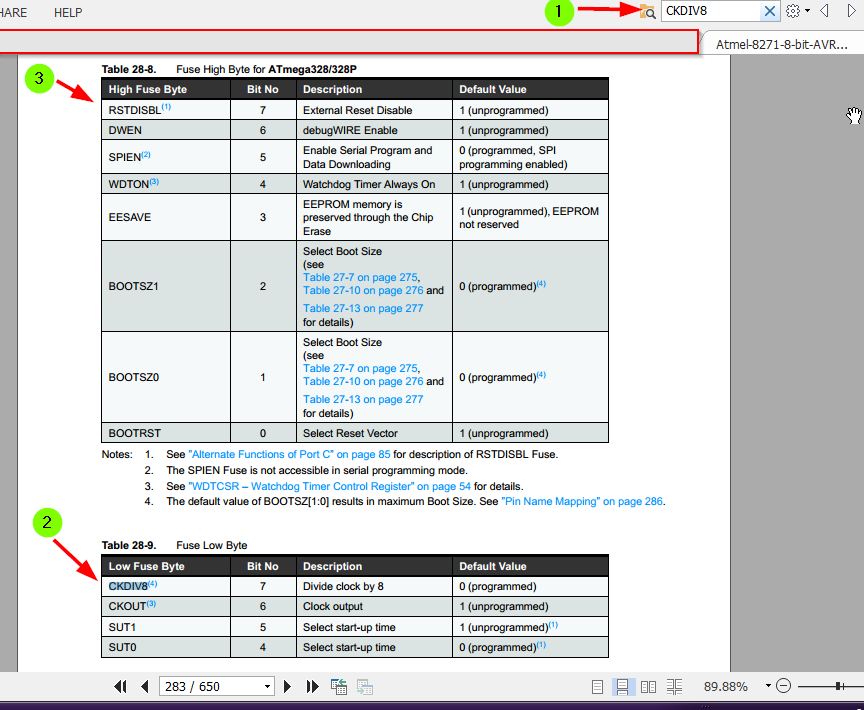Click into the CKDIV8 search field
864x710 pixels.
712,11
